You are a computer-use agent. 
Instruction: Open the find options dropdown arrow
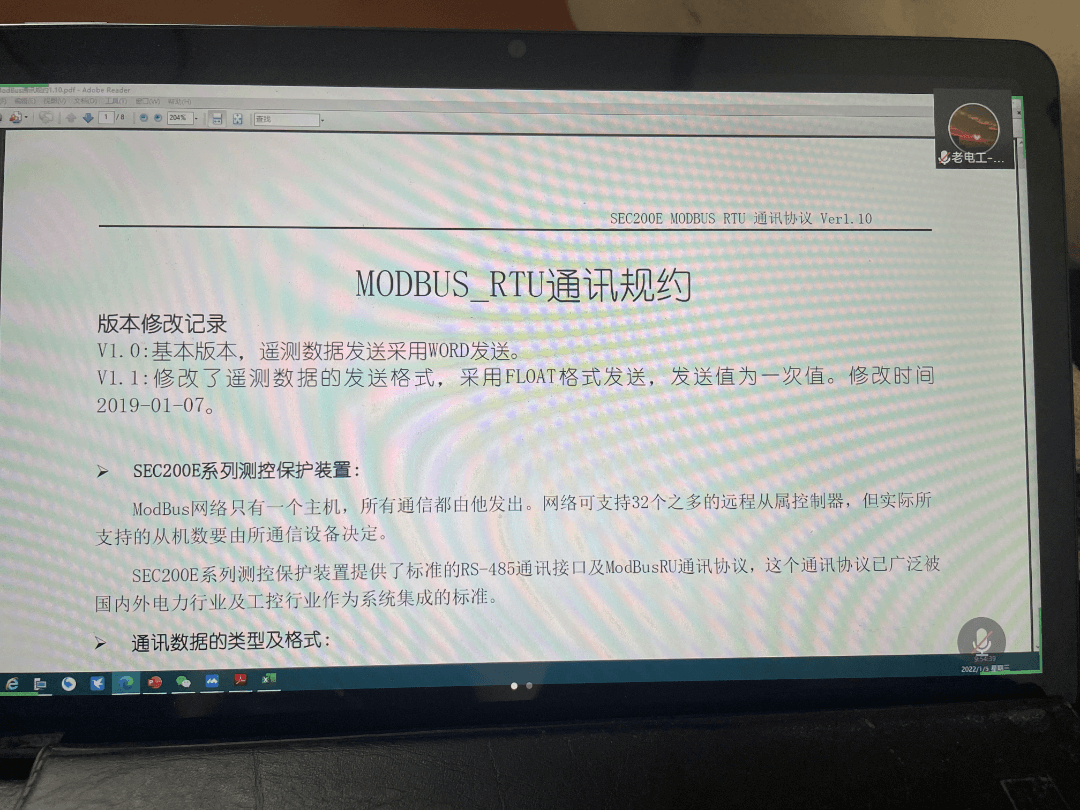pos(323,121)
